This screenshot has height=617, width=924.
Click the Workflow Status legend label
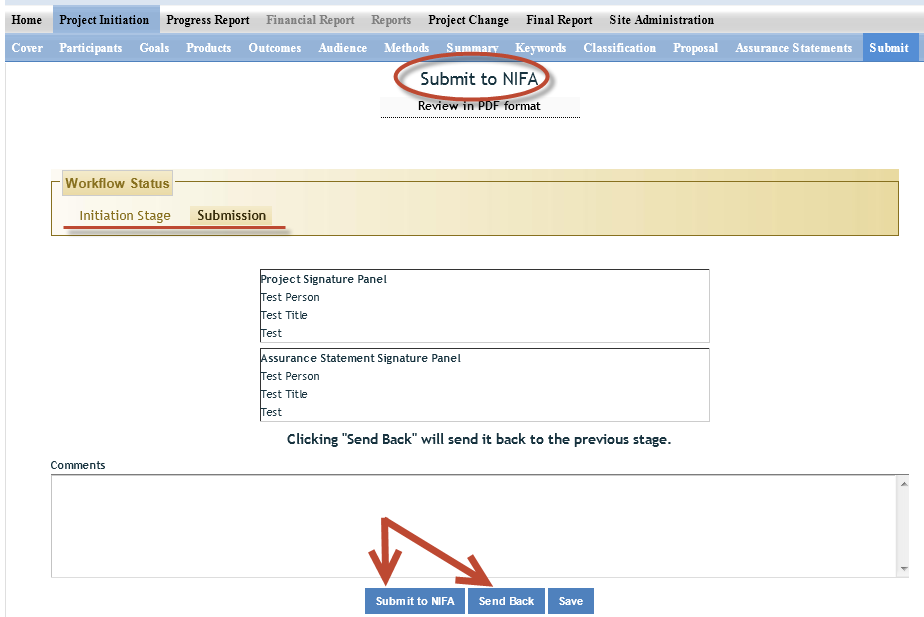[117, 183]
